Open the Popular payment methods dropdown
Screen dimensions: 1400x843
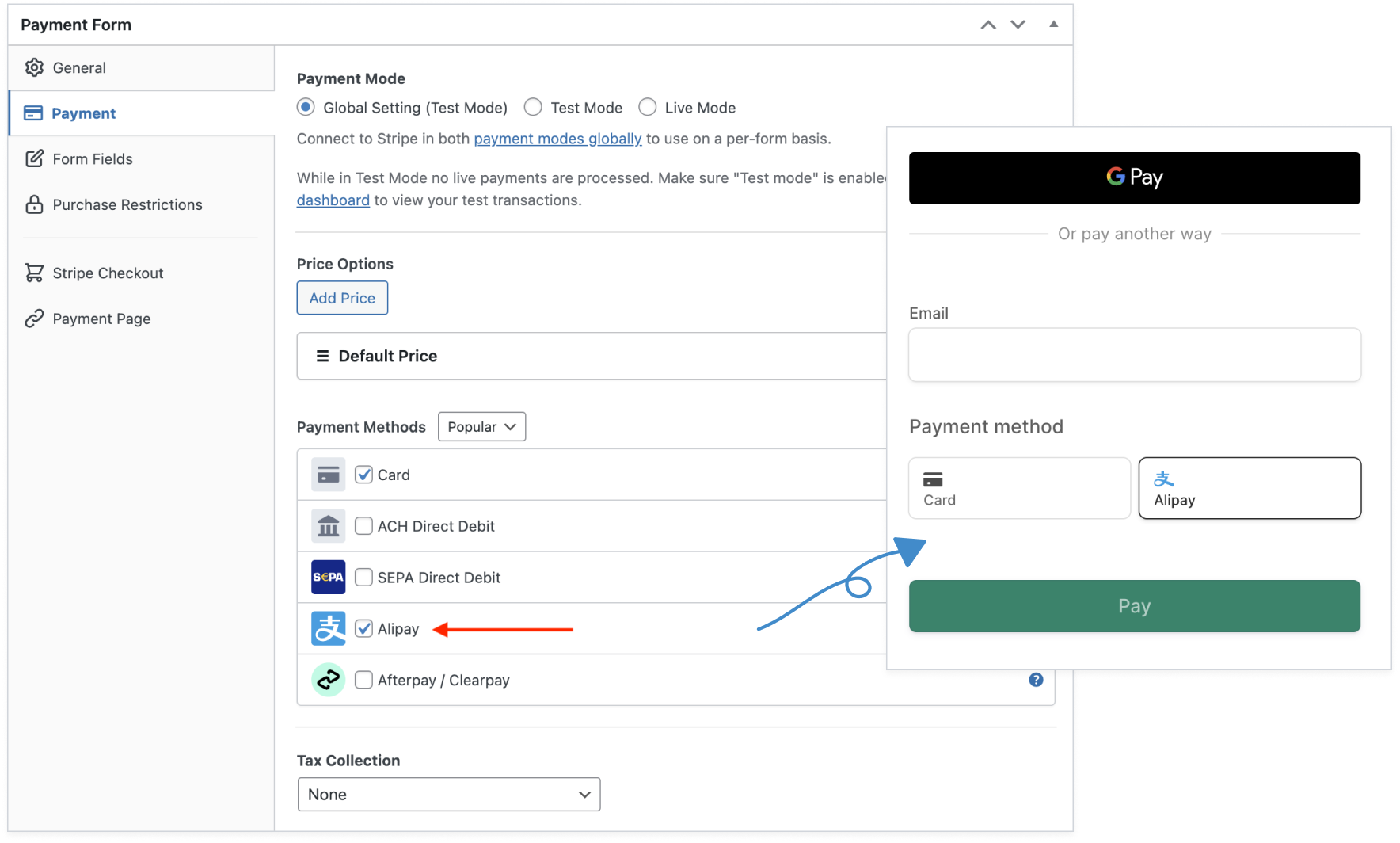click(481, 427)
